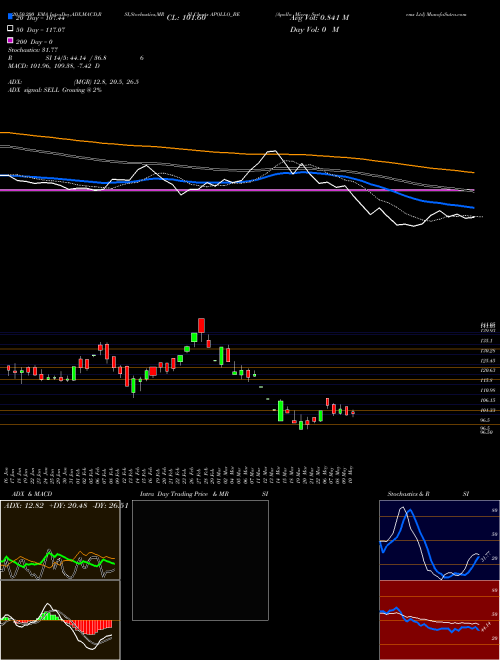The width and height of the screenshot is (500, 660).
Task: Select the '200 Day - 0' legend text
Action: coord(34,42)
